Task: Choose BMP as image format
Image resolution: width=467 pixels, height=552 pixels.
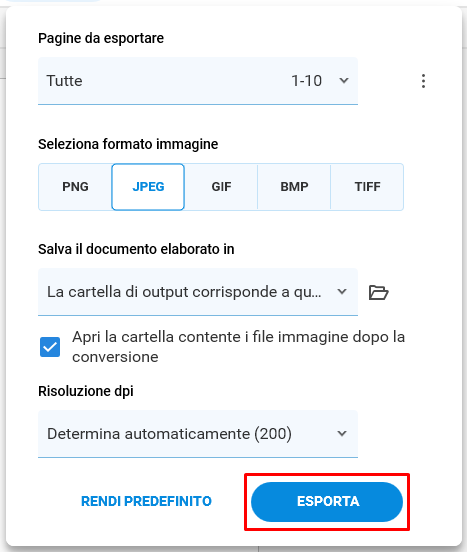Action: (294, 187)
